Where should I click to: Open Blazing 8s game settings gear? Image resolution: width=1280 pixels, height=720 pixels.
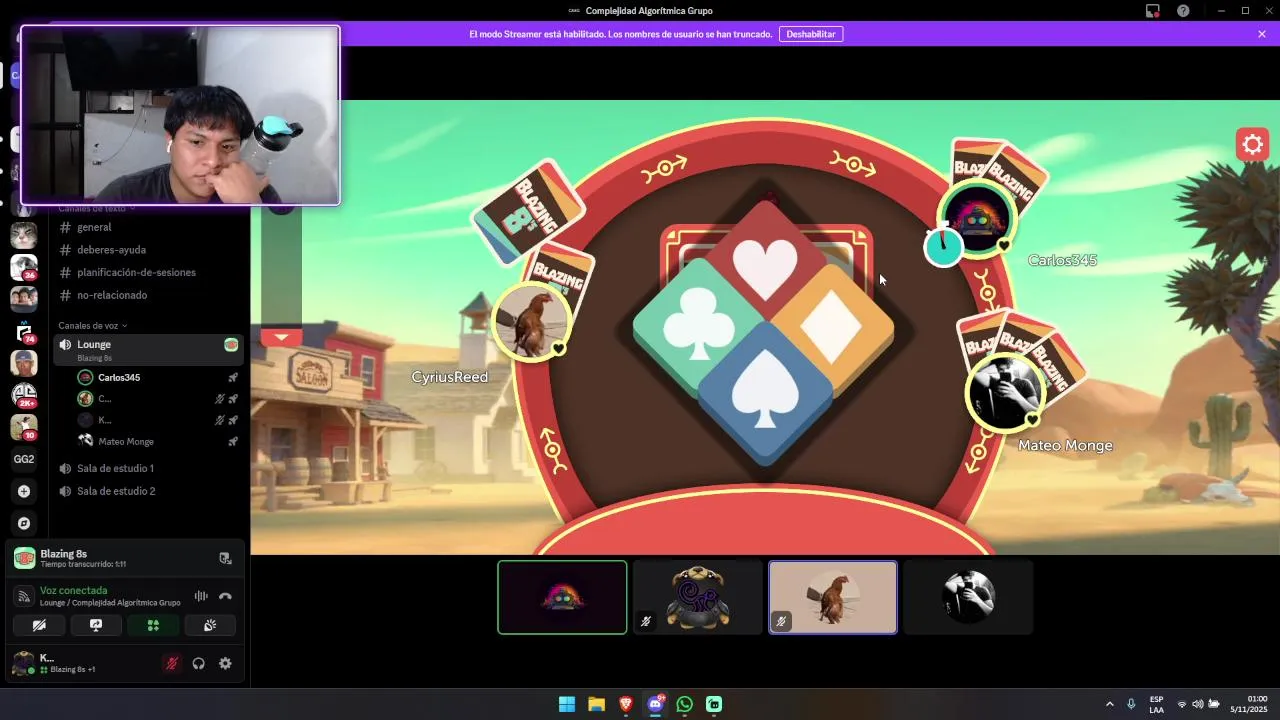pyautogui.click(x=1252, y=144)
